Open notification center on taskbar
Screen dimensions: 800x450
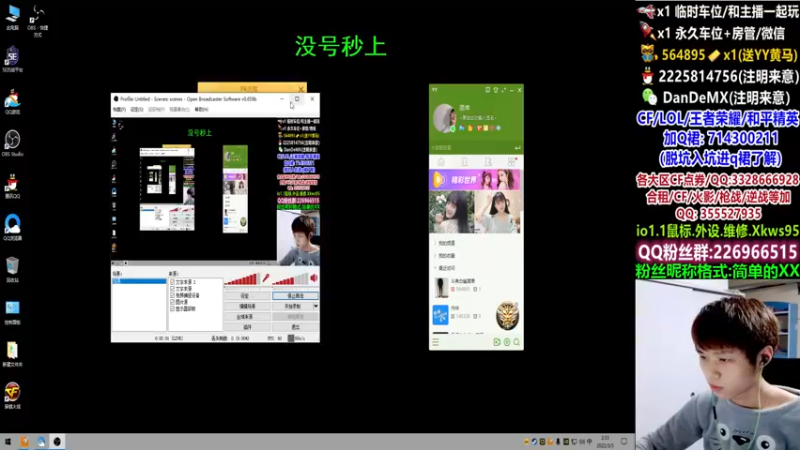624,442
